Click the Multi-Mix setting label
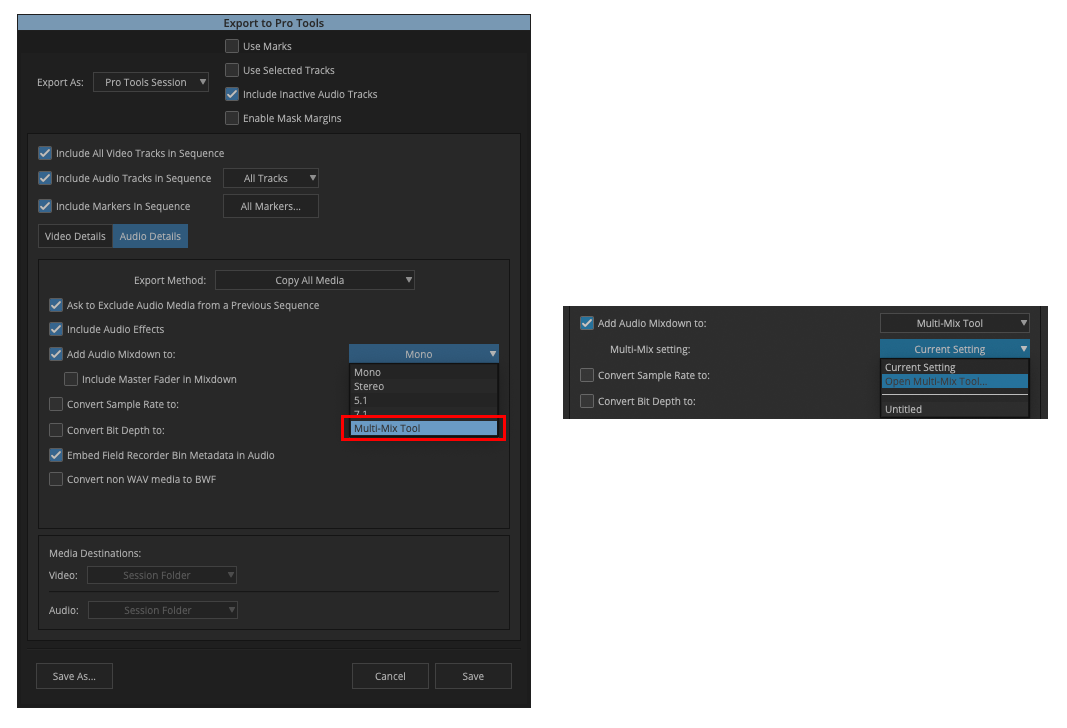This screenshot has width=1067, height=728. point(650,349)
